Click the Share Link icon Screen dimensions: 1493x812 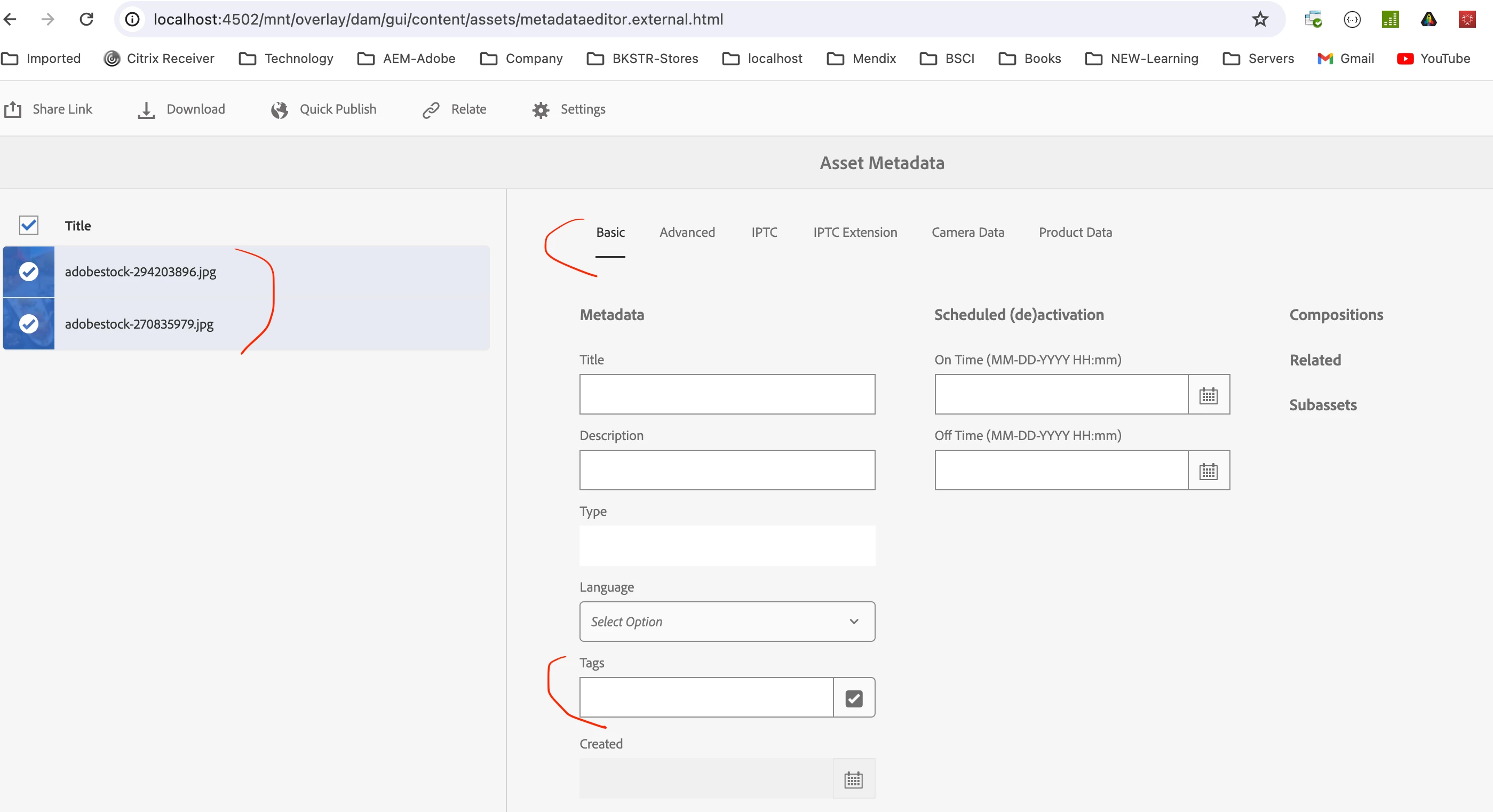[13, 109]
